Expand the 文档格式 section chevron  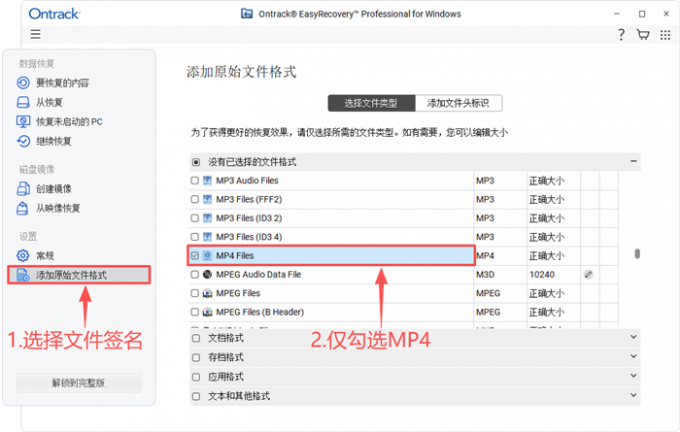633,337
